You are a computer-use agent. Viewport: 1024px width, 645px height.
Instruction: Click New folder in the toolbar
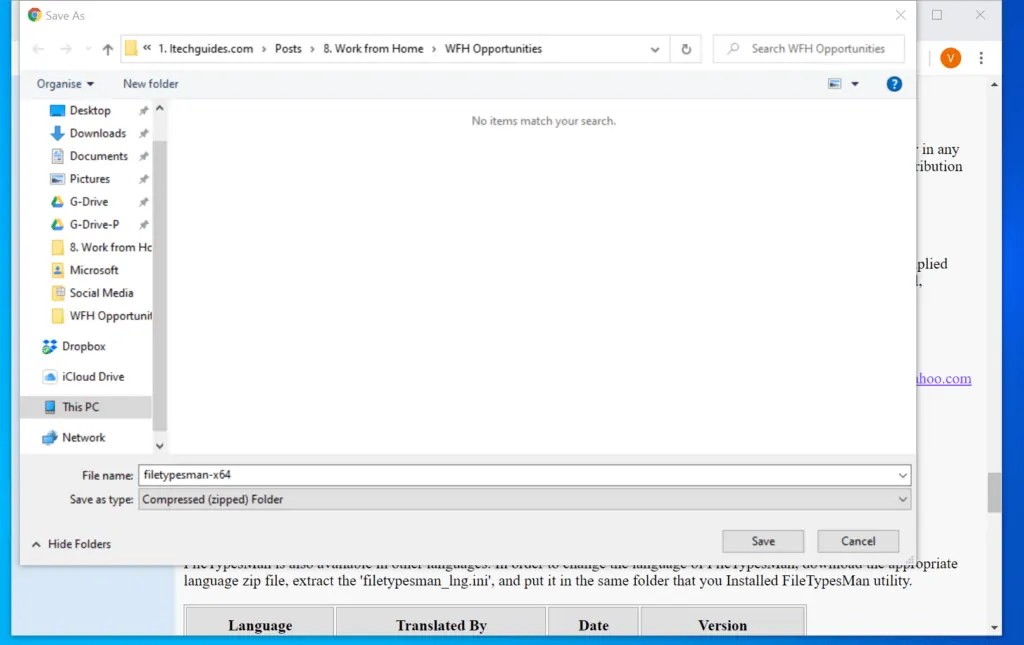coord(150,84)
